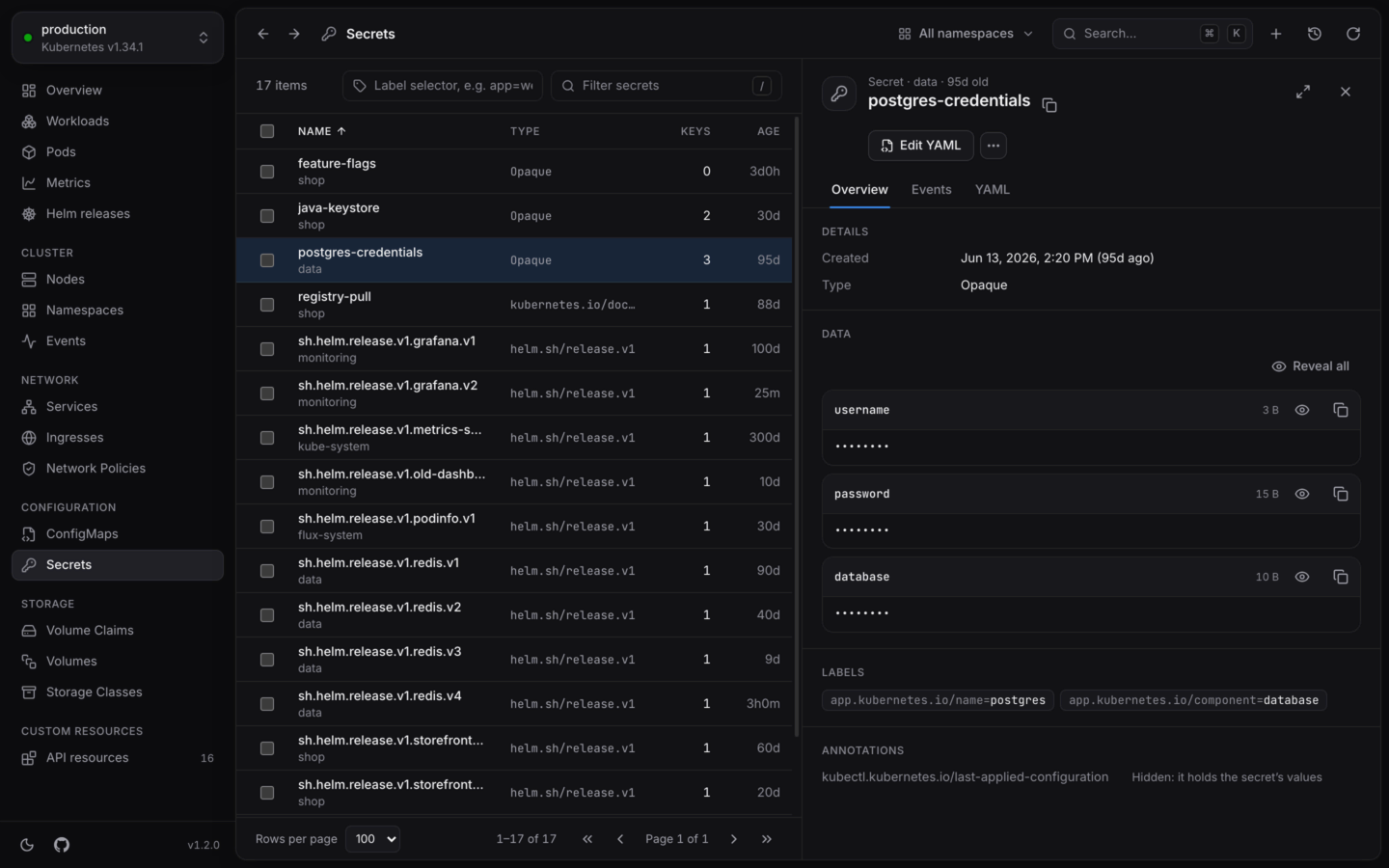Select the feature-flags row checkbox
Screen dimensions: 1389x868
coord(267,172)
